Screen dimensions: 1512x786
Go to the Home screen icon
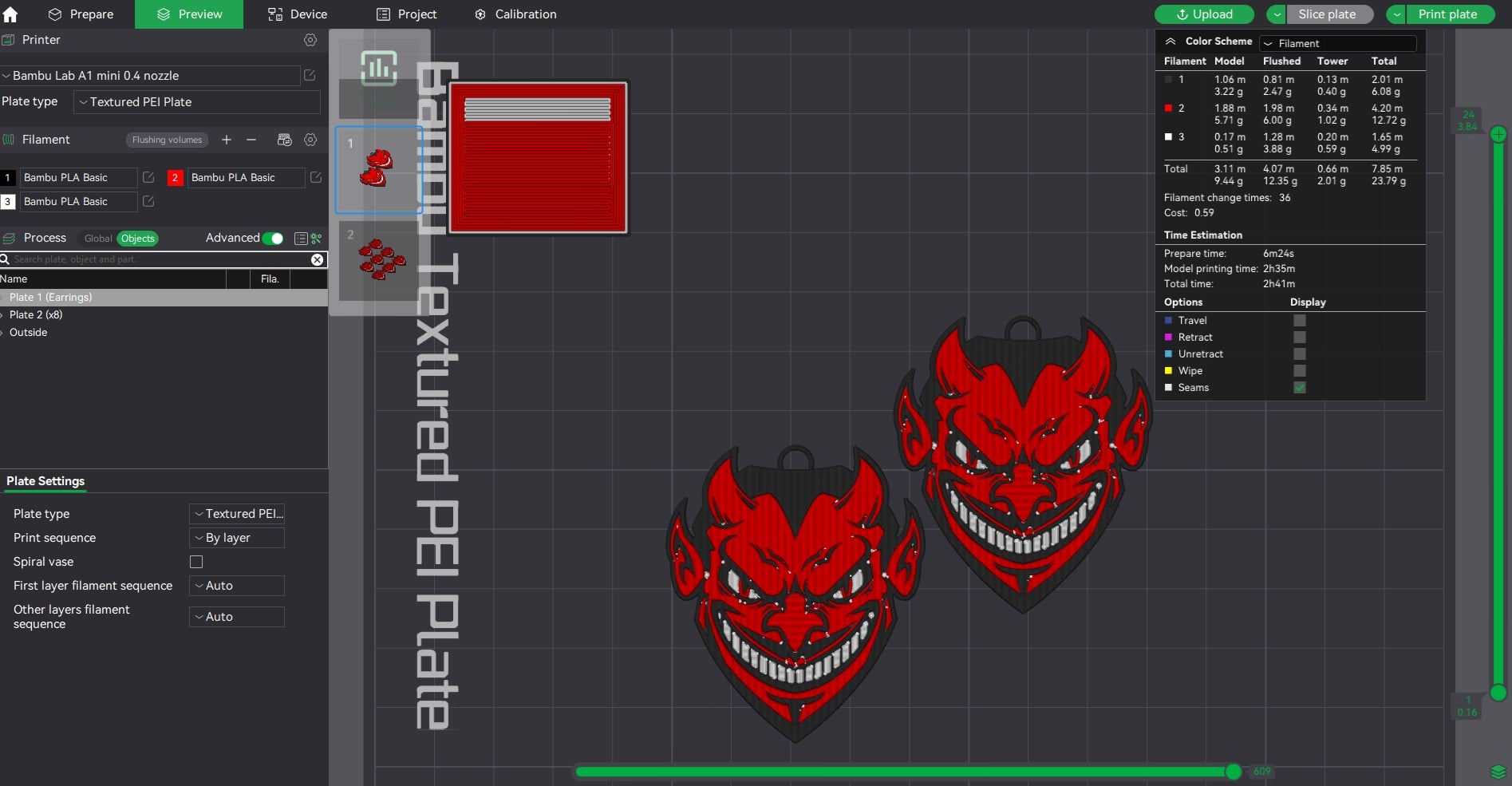click(10, 14)
